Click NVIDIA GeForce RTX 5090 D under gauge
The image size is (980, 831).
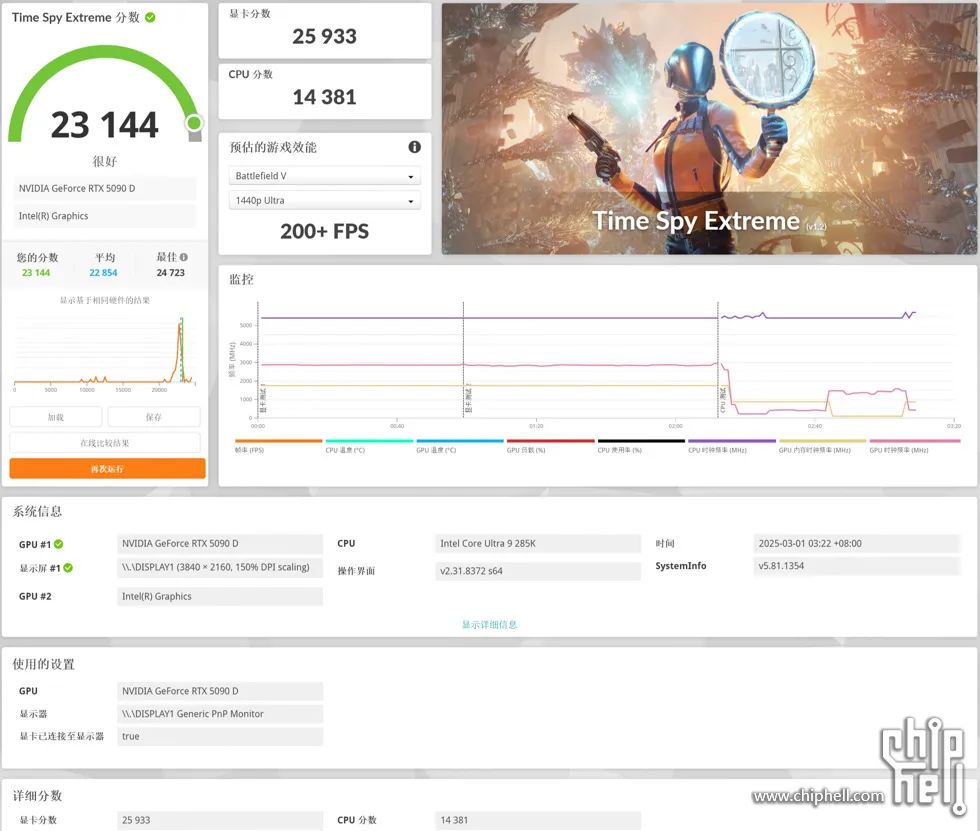point(105,188)
